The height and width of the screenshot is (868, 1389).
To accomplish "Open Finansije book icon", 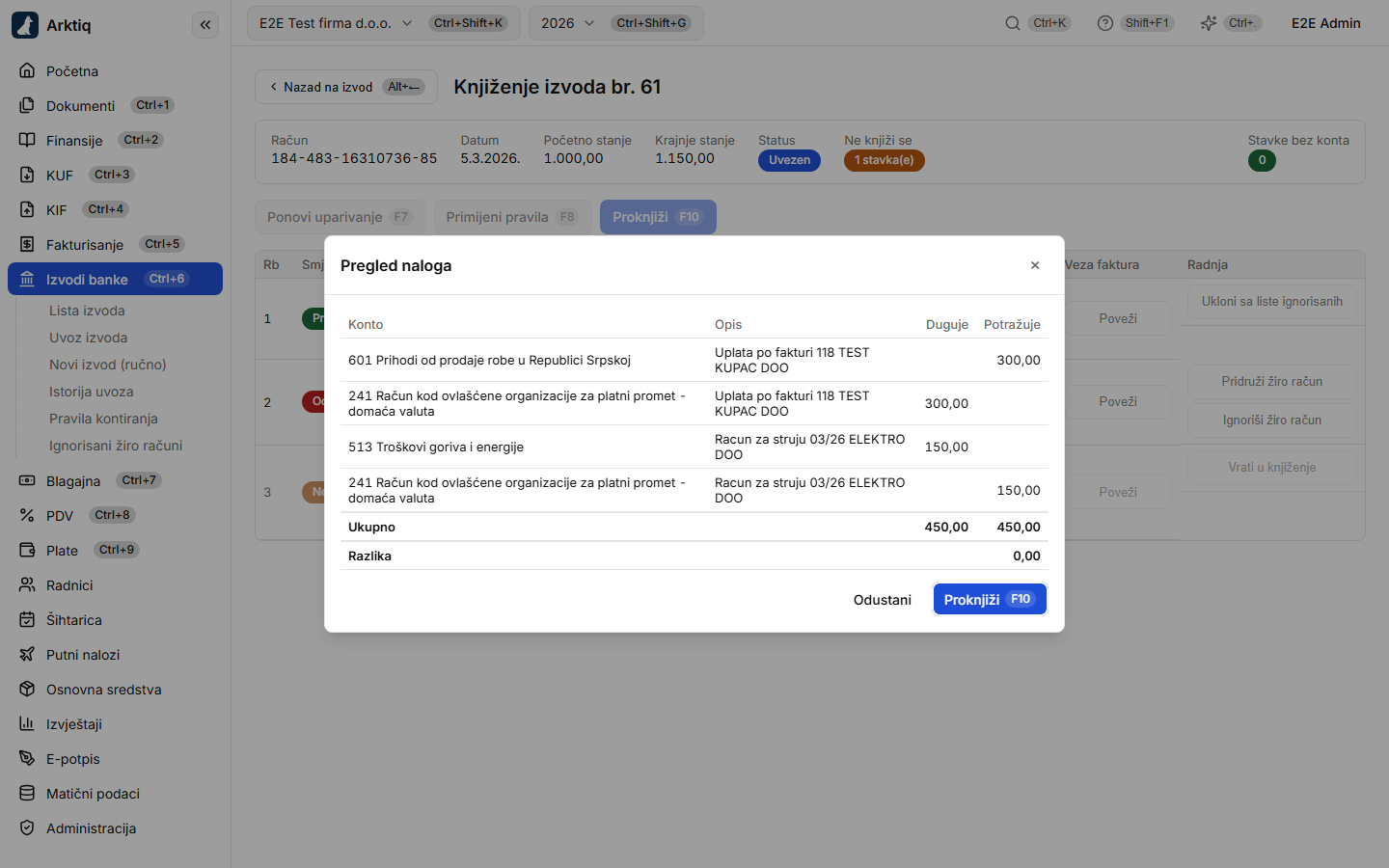I will [27, 140].
